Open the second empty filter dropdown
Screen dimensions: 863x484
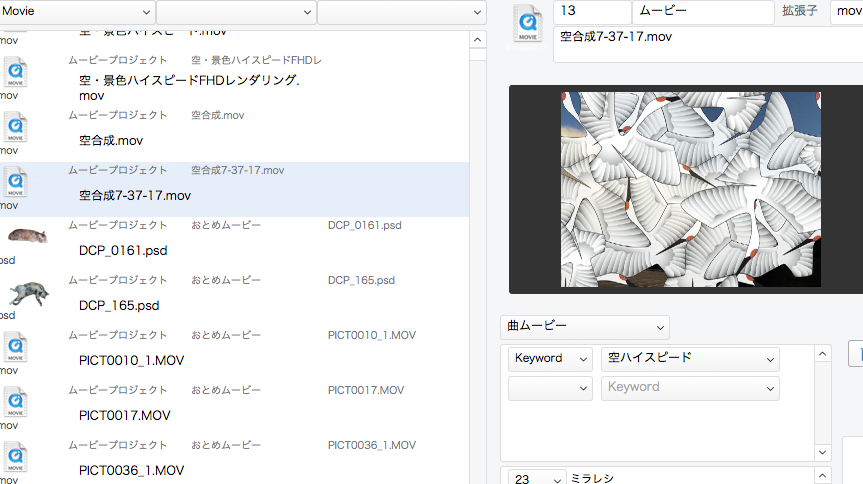pyautogui.click(x=236, y=12)
